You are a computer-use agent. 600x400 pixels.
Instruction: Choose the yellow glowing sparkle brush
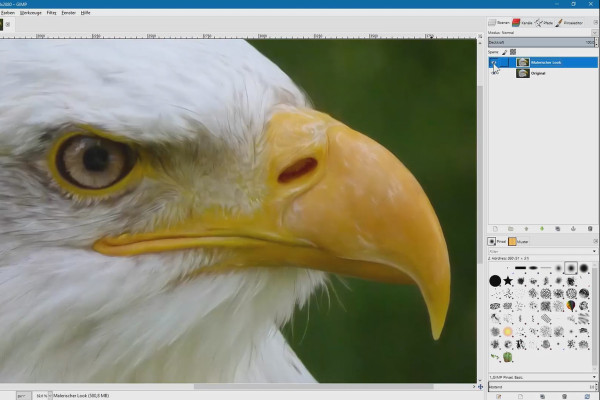(508, 331)
